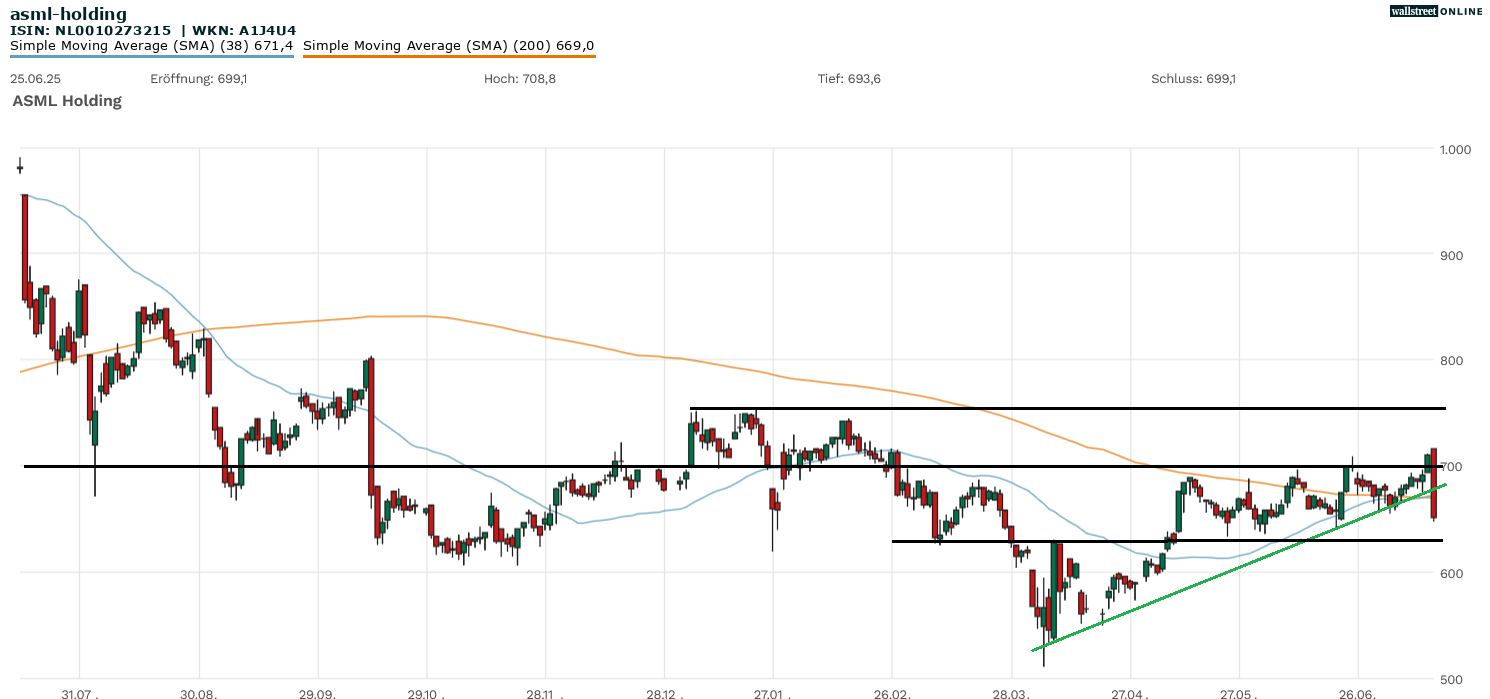Toggle the SMA (38) legend entry
1490x699 pixels.
pyautogui.click(x=151, y=46)
